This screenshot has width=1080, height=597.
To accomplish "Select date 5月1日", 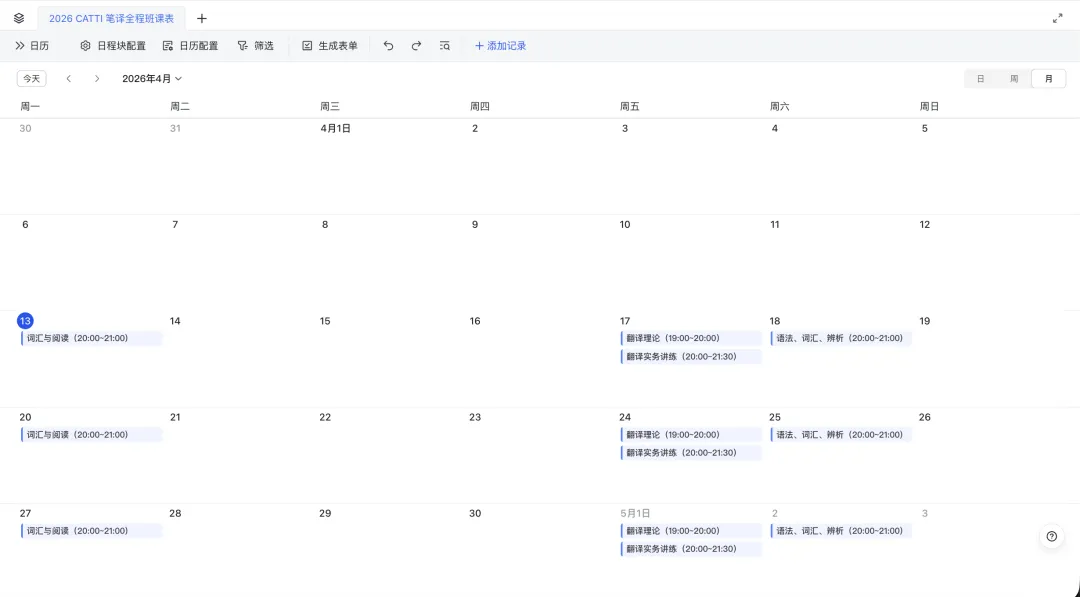I will click(635, 514).
